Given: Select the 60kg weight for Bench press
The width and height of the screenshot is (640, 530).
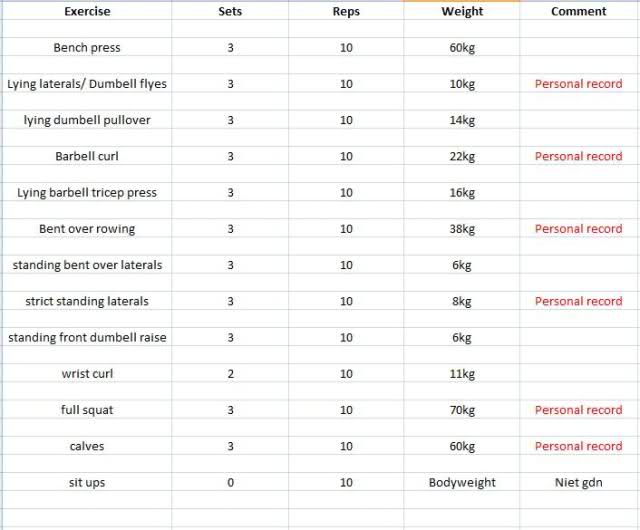Looking at the screenshot, I should (x=462, y=48).
